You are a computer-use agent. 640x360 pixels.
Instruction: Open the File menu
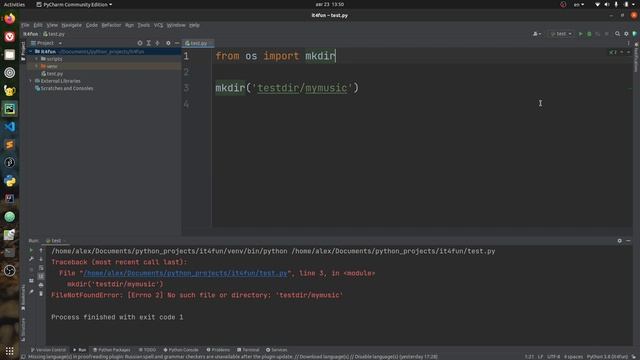(x=25, y=25)
